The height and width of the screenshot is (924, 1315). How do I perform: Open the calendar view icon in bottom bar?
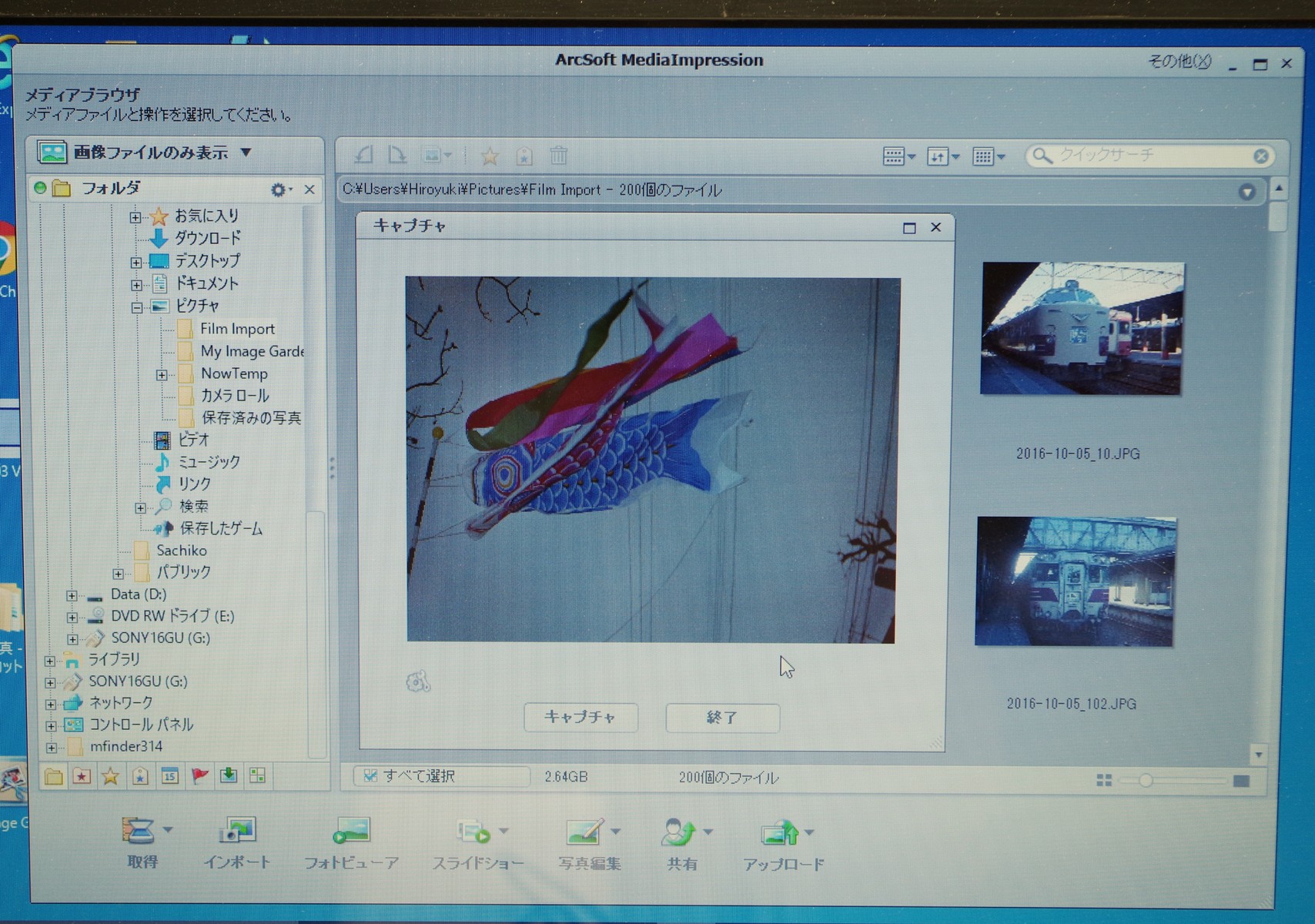(169, 776)
